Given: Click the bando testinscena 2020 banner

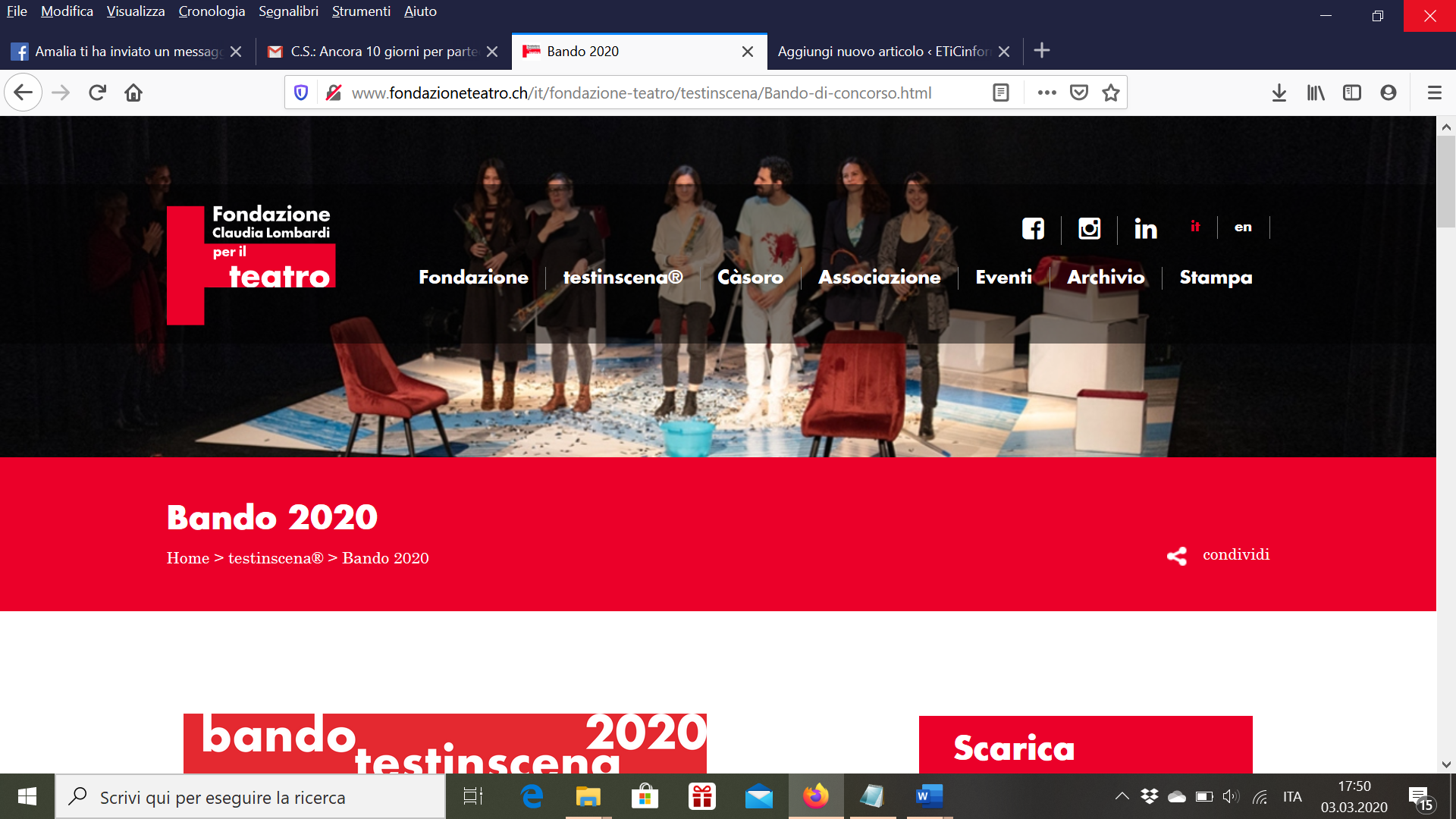Looking at the screenshot, I should click(445, 743).
